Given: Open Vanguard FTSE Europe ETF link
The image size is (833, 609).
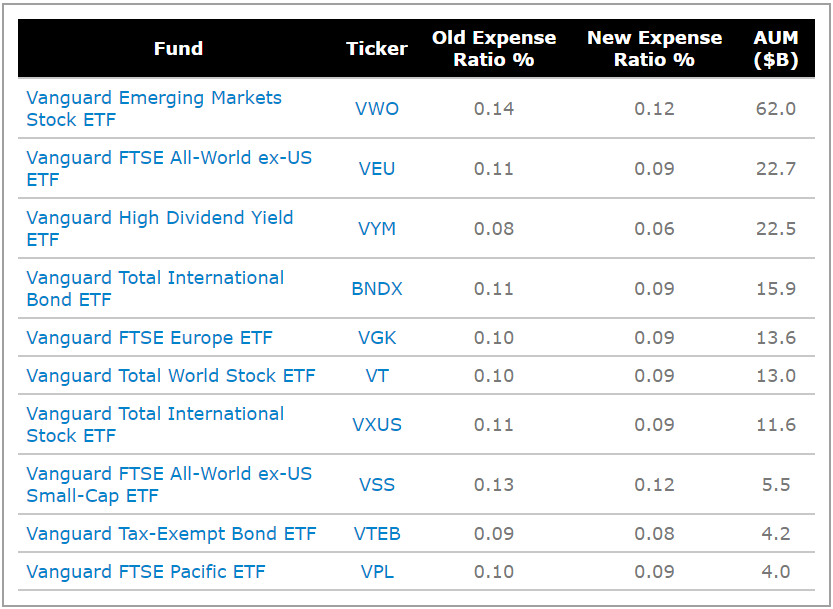Looking at the screenshot, I should 149,338.
